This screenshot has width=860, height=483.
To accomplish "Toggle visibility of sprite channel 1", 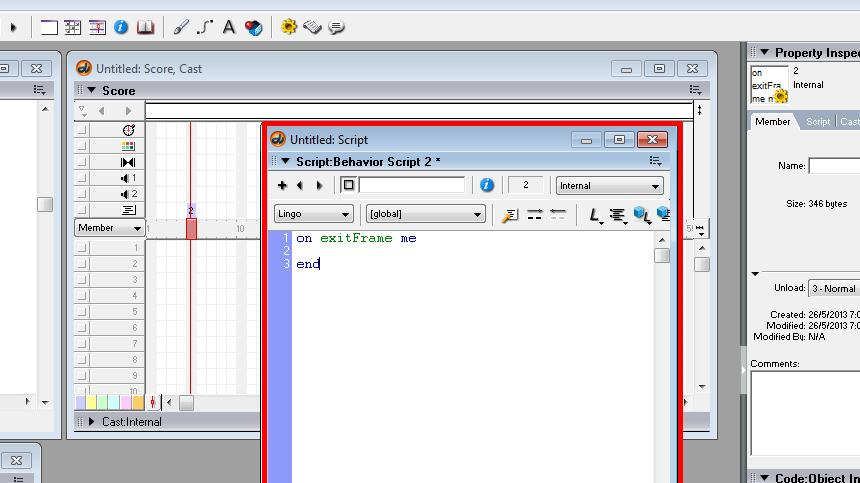I will click(x=82, y=248).
